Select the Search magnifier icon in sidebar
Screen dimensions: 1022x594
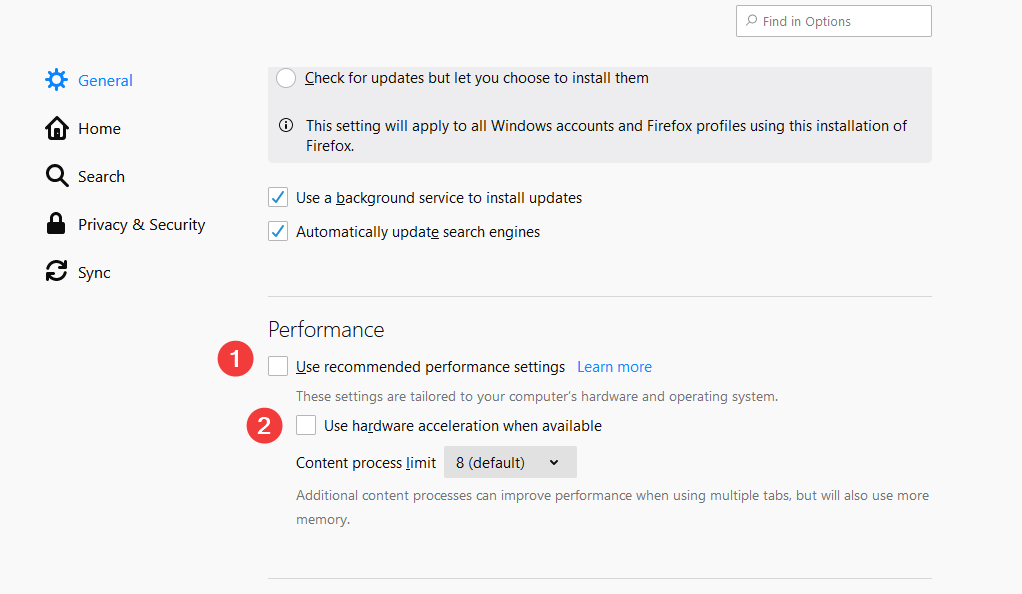pos(57,176)
